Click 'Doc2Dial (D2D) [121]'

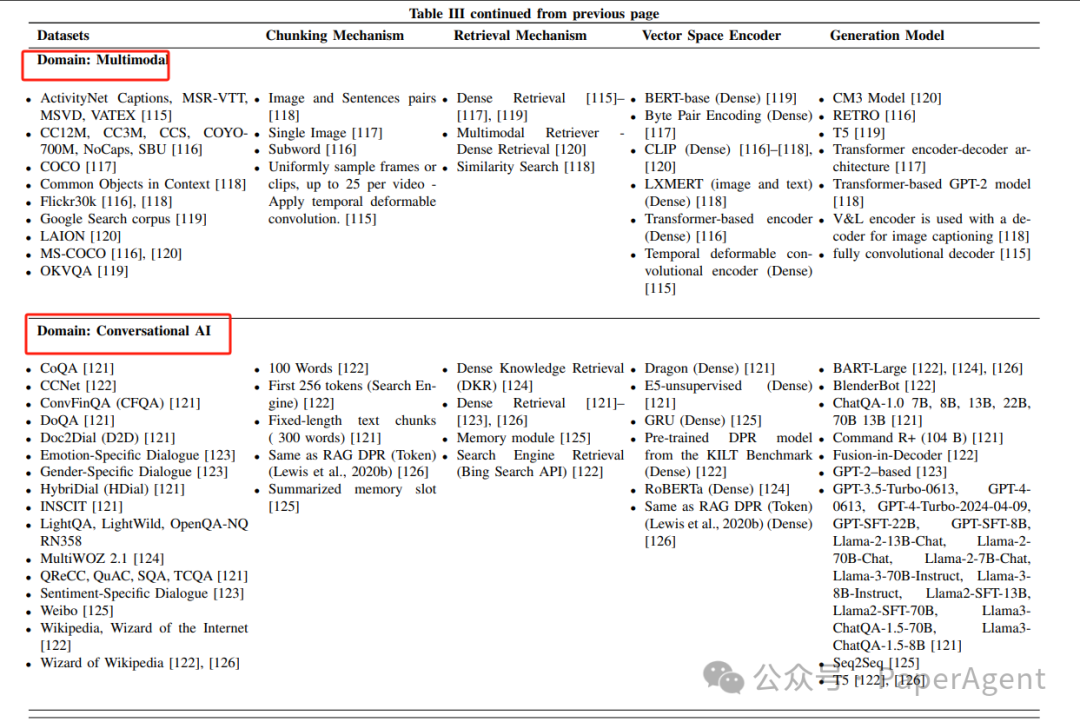click(x=107, y=437)
